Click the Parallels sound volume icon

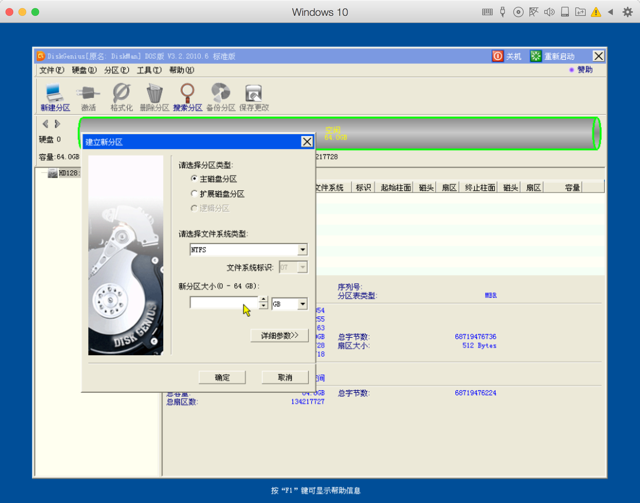[x=549, y=12]
